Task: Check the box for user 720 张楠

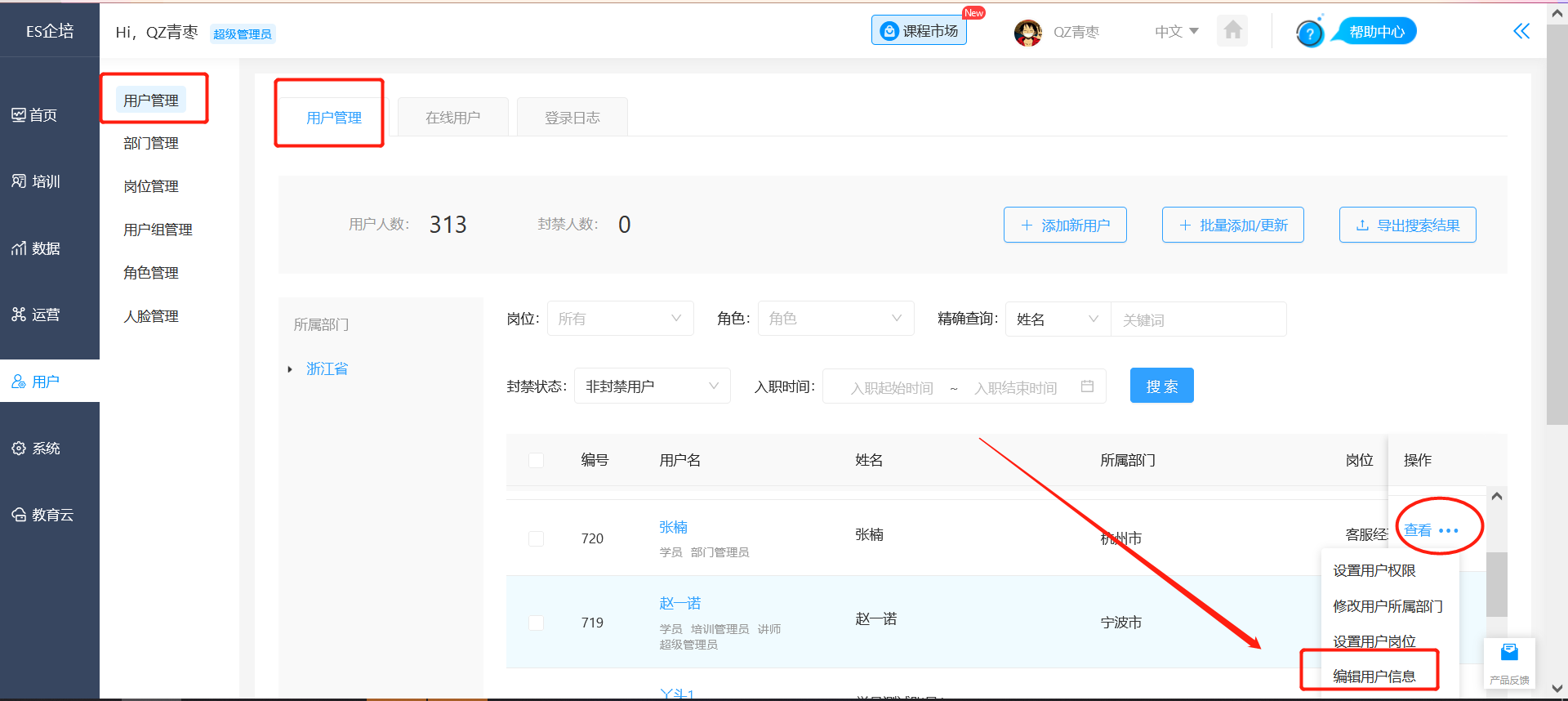Action: point(537,538)
